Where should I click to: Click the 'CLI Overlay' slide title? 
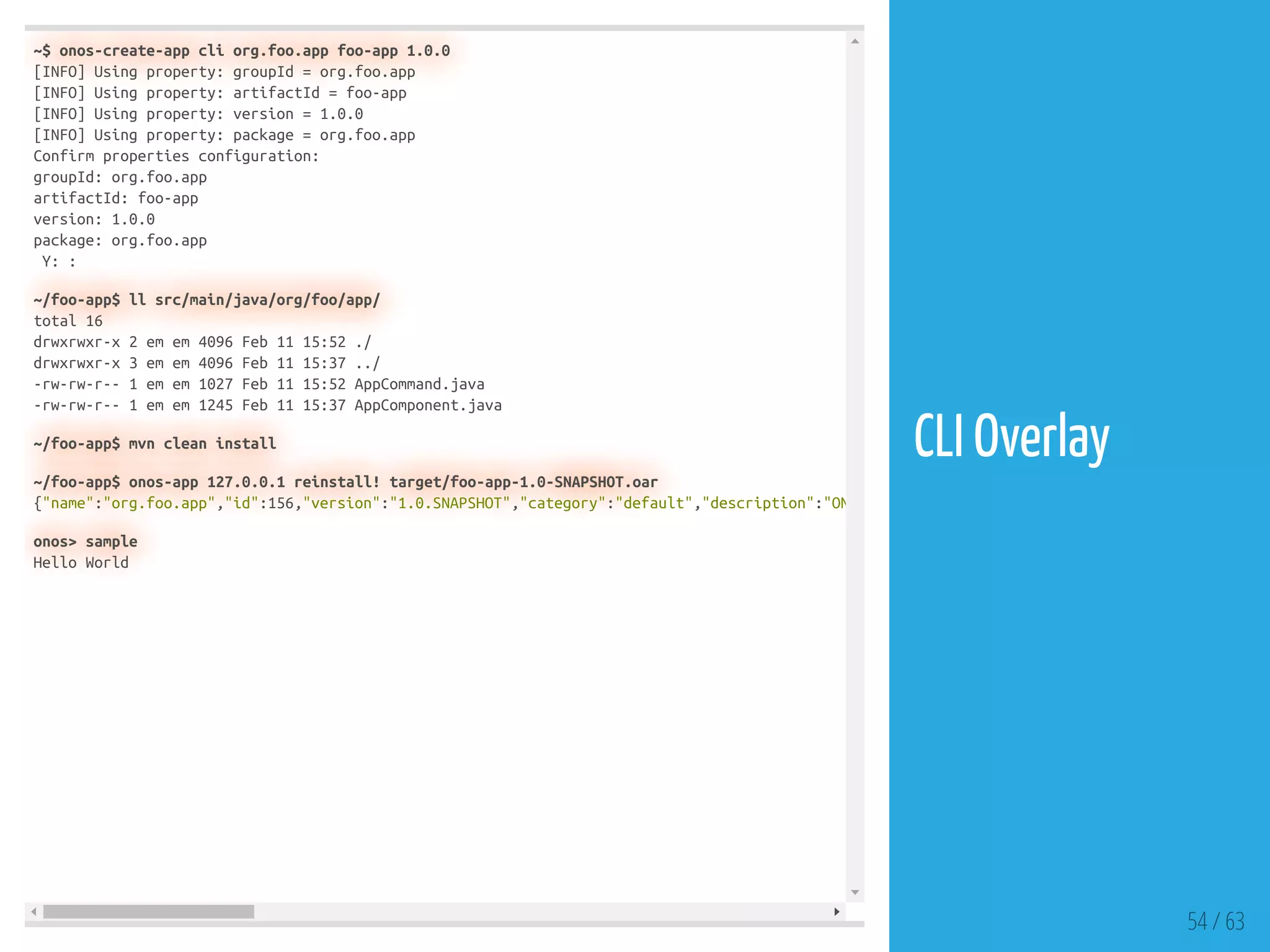click(x=1011, y=438)
